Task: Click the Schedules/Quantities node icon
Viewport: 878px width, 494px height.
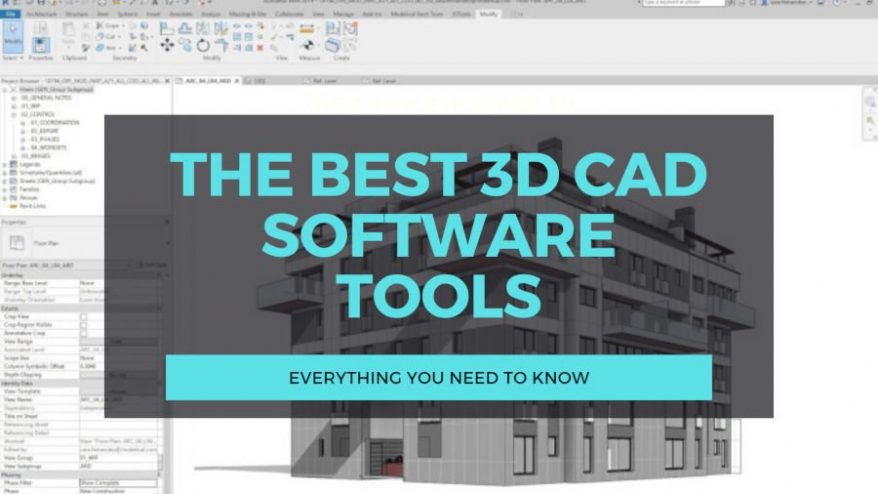Action: pyautogui.click(x=13, y=173)
